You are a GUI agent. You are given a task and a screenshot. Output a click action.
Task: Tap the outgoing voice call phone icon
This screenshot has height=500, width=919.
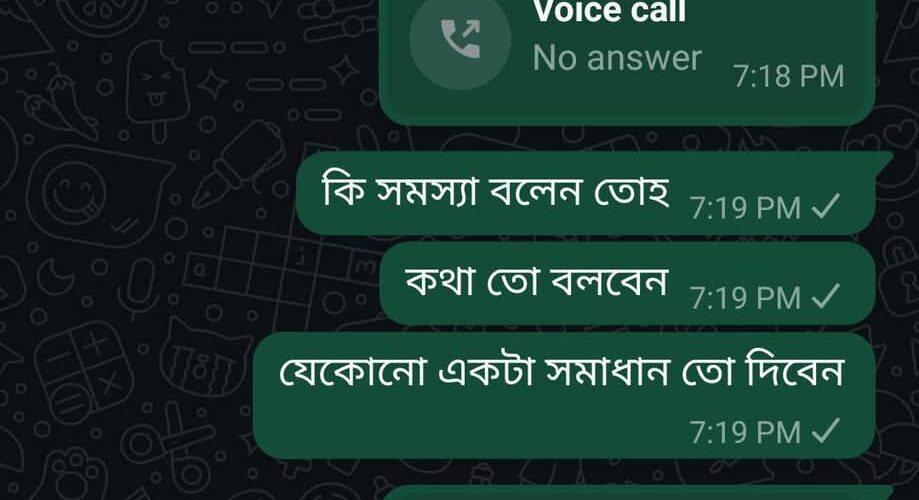pyautogui.click(x=460, y=40)
